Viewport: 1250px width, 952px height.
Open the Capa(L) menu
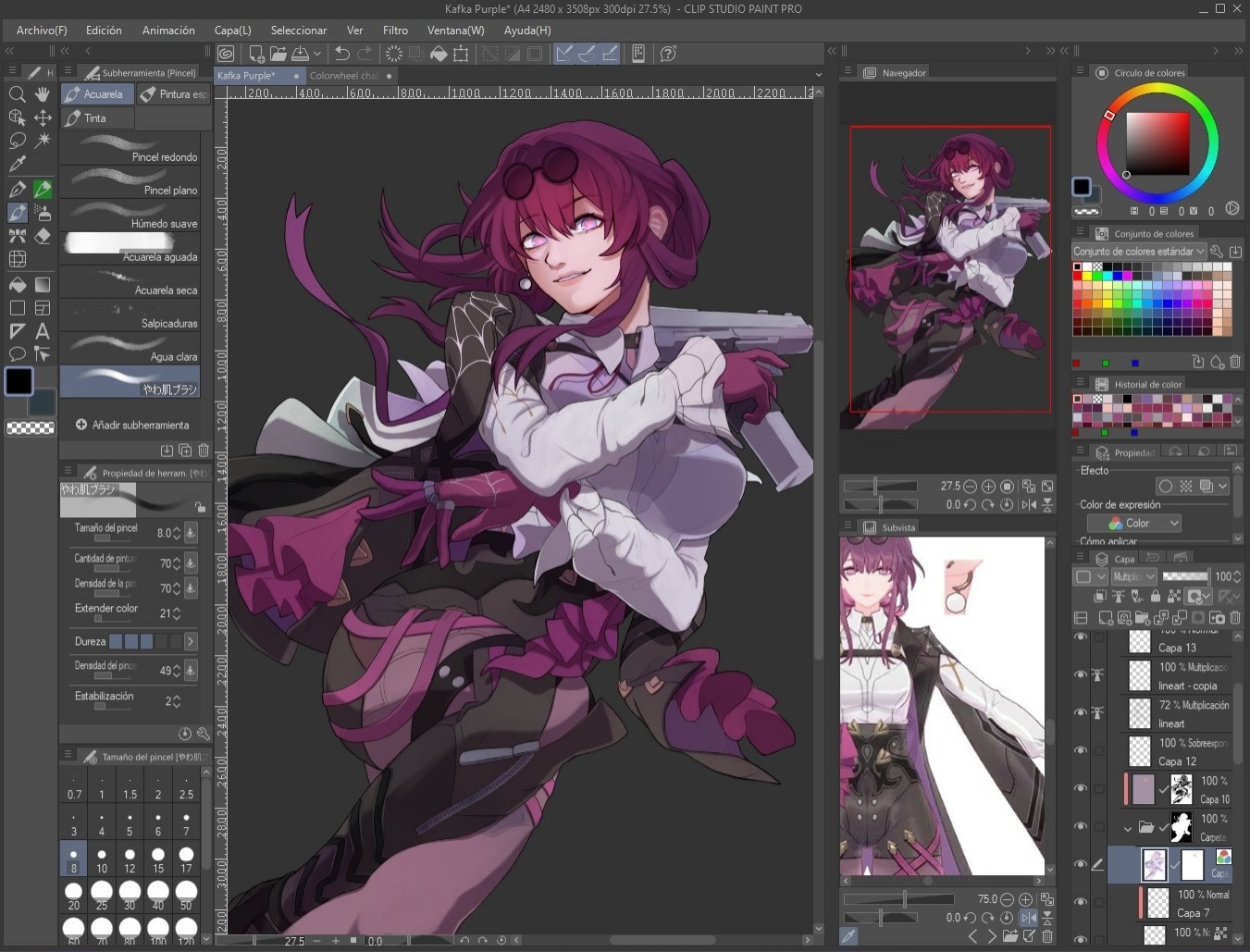232,31
